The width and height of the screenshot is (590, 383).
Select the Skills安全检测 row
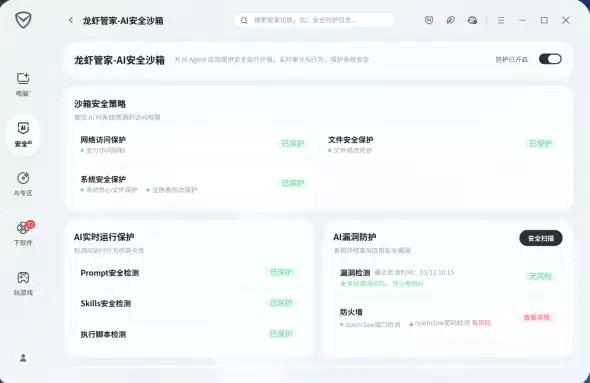pos(188,303)
